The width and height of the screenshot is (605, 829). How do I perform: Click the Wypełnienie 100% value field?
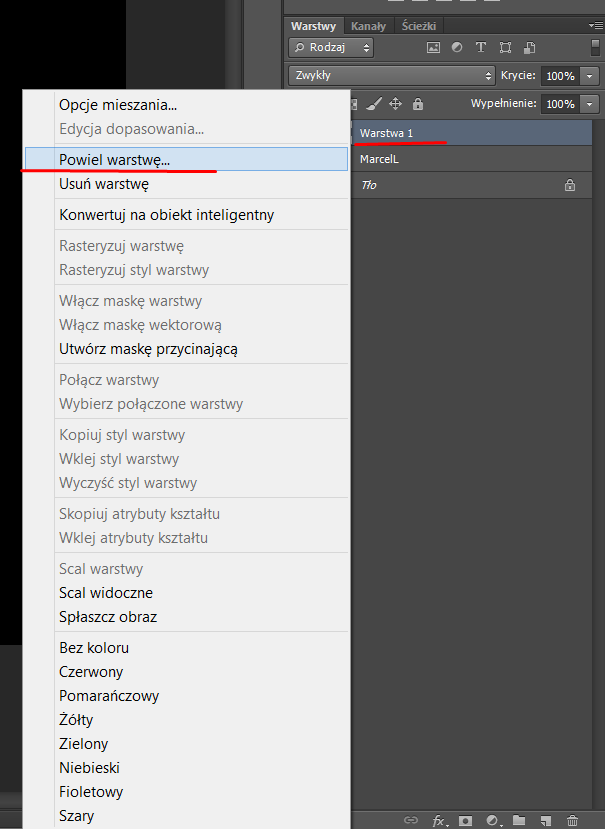561,104
